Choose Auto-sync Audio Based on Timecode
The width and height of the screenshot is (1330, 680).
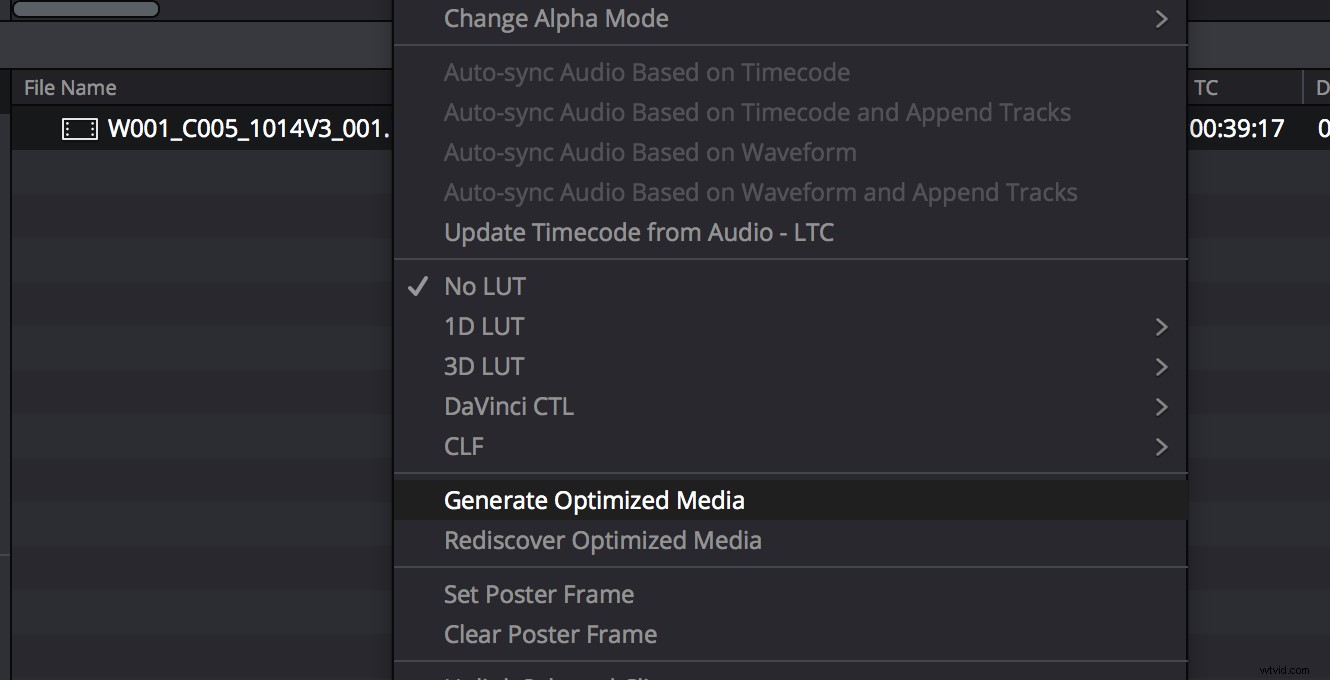[647, 72]
